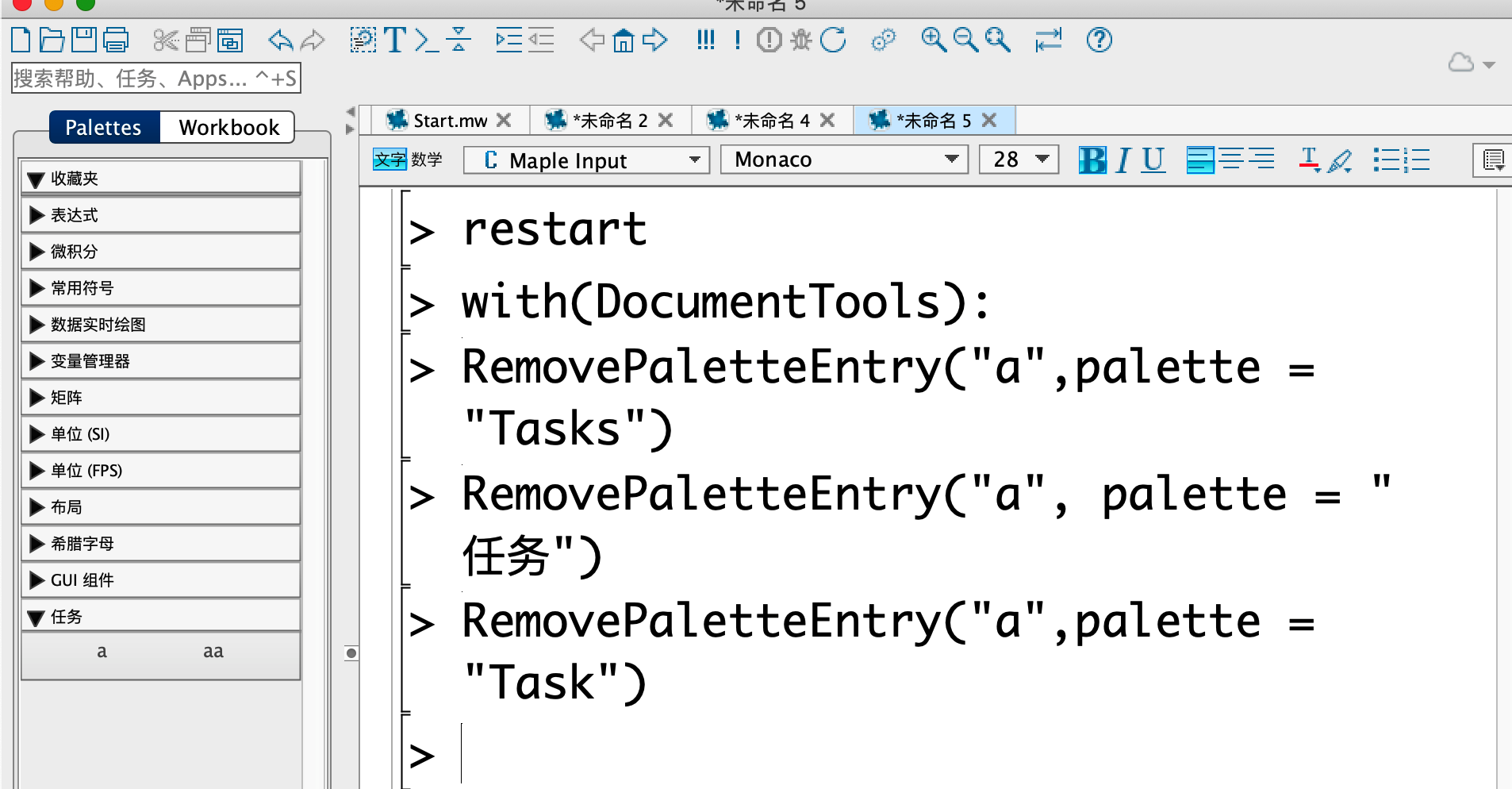The height and width of the screenshot is (789, 1512).
Task: Open startup code editor with gears icon
Action: point(883,40)
